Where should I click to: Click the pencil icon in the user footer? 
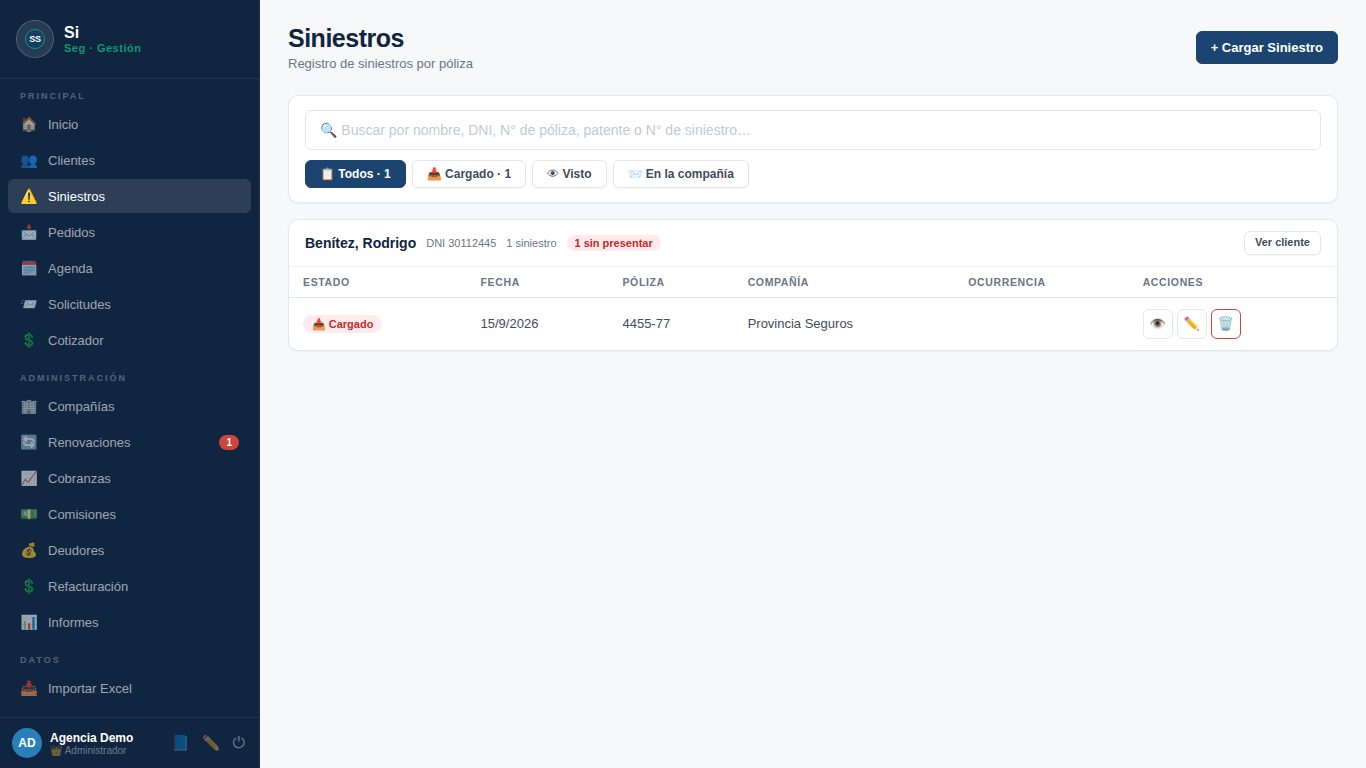tap(210, 743)
